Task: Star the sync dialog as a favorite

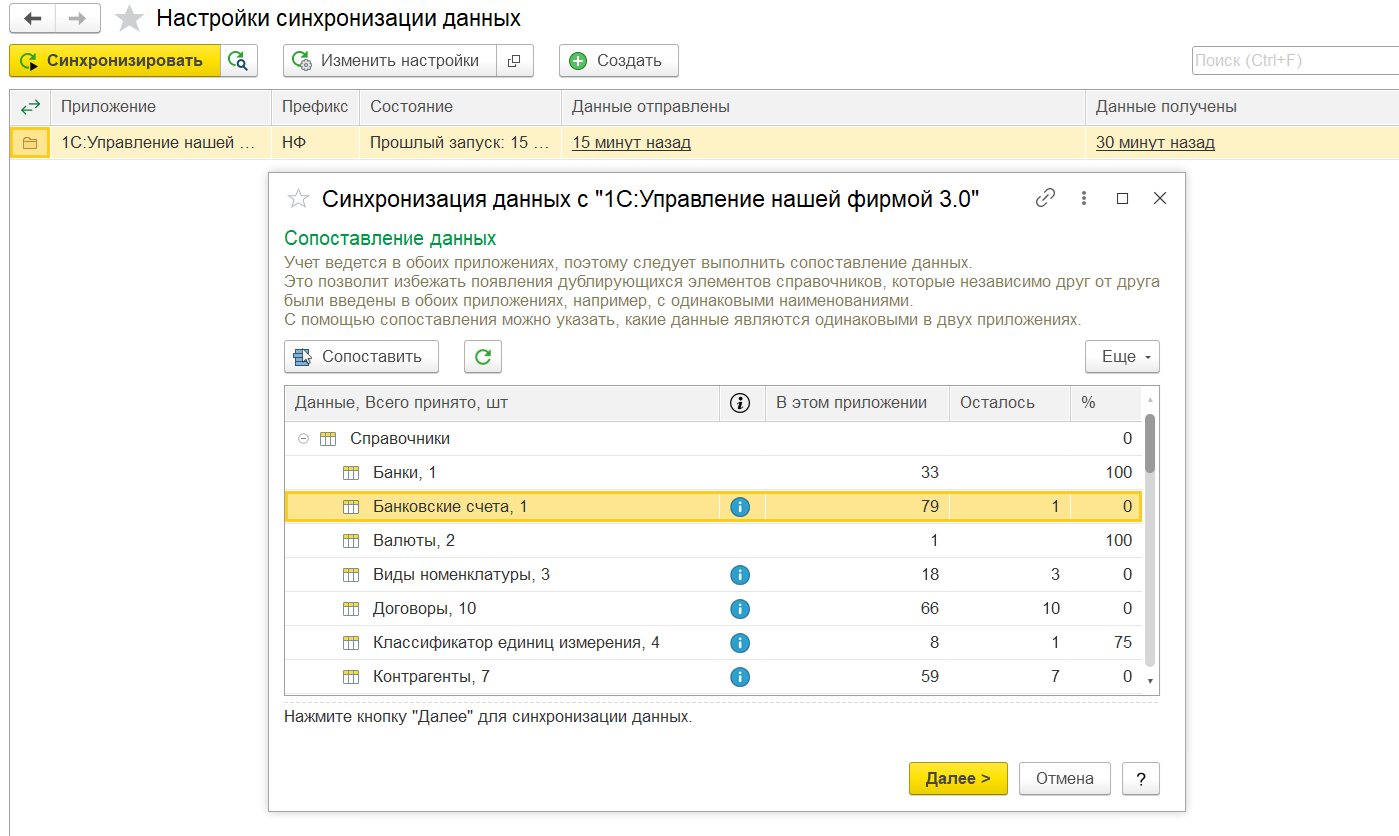Action: (298, 199)
